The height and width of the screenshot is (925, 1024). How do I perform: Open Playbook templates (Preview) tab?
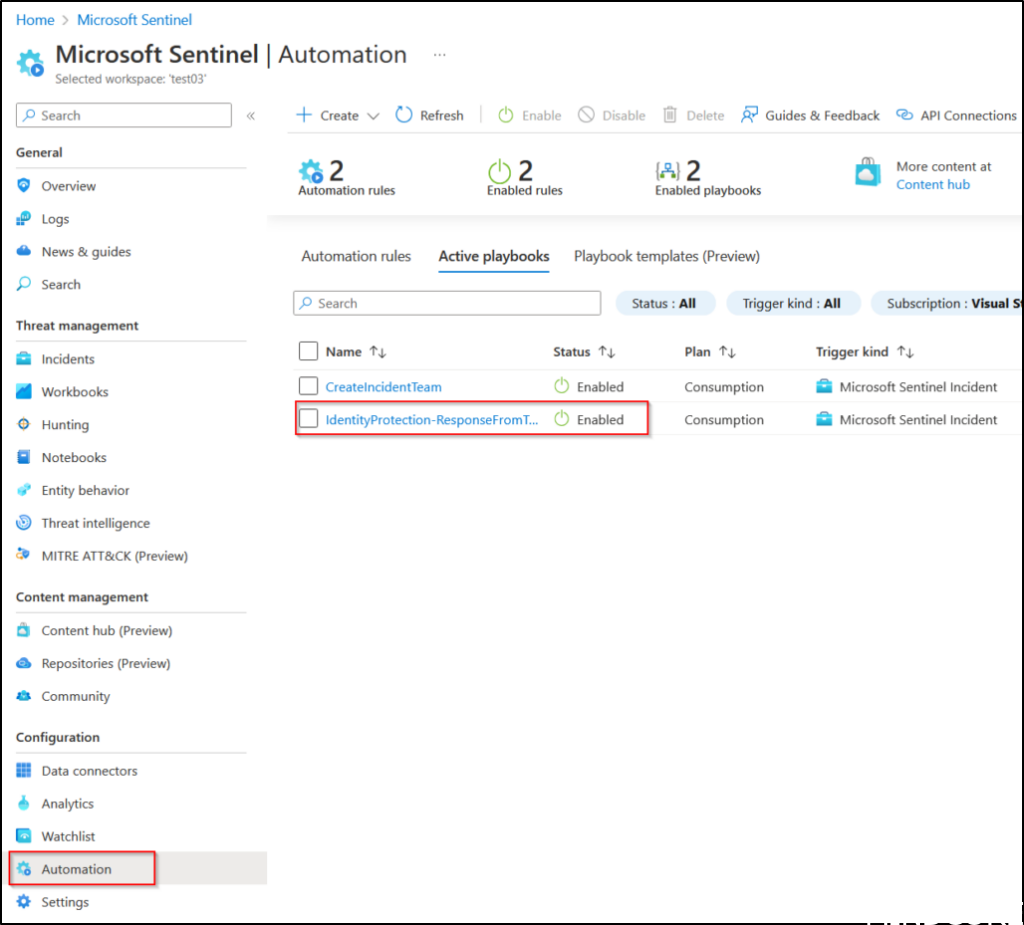click(666, 256)
